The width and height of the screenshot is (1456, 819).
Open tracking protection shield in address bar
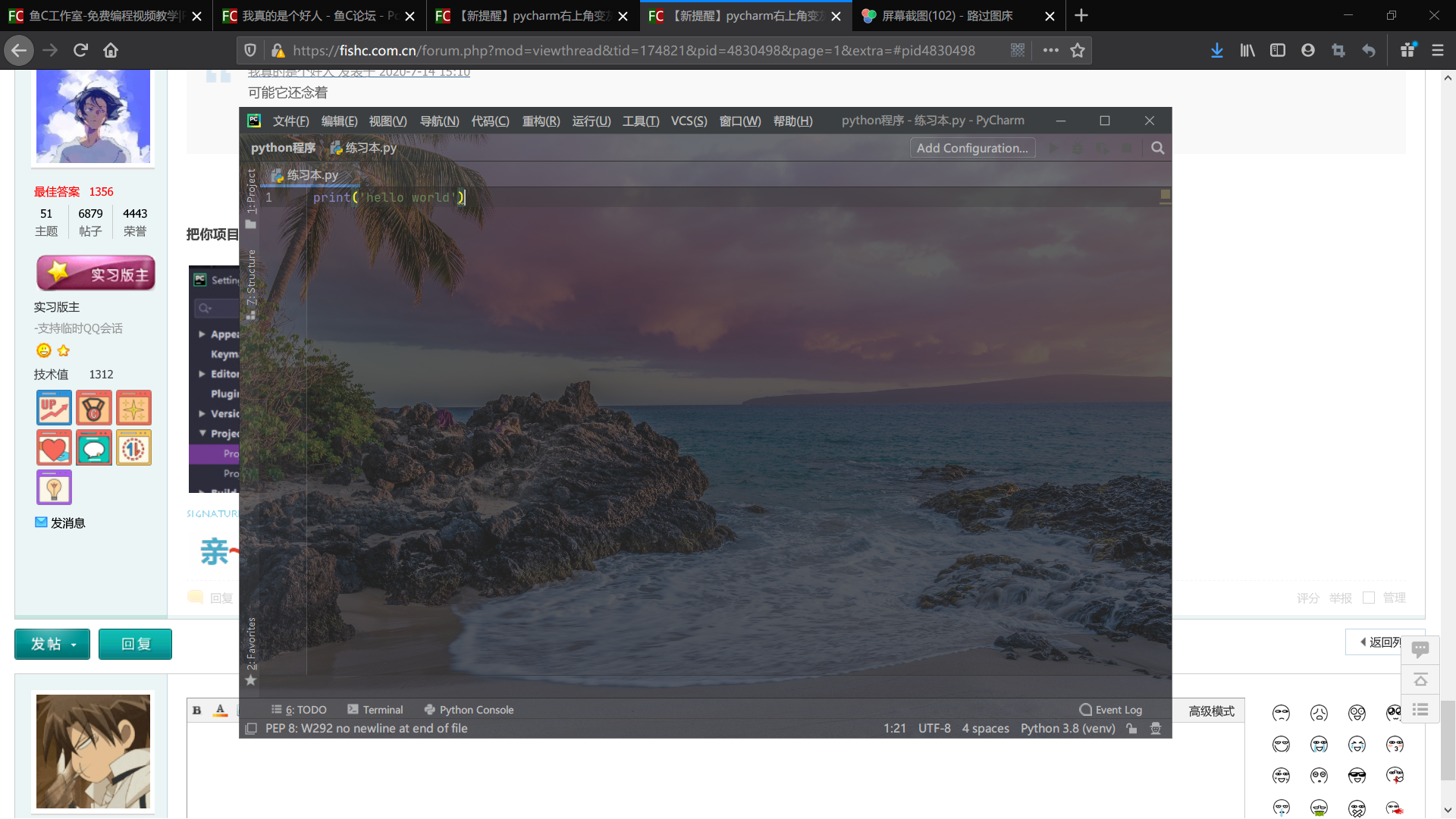(250, 50)
